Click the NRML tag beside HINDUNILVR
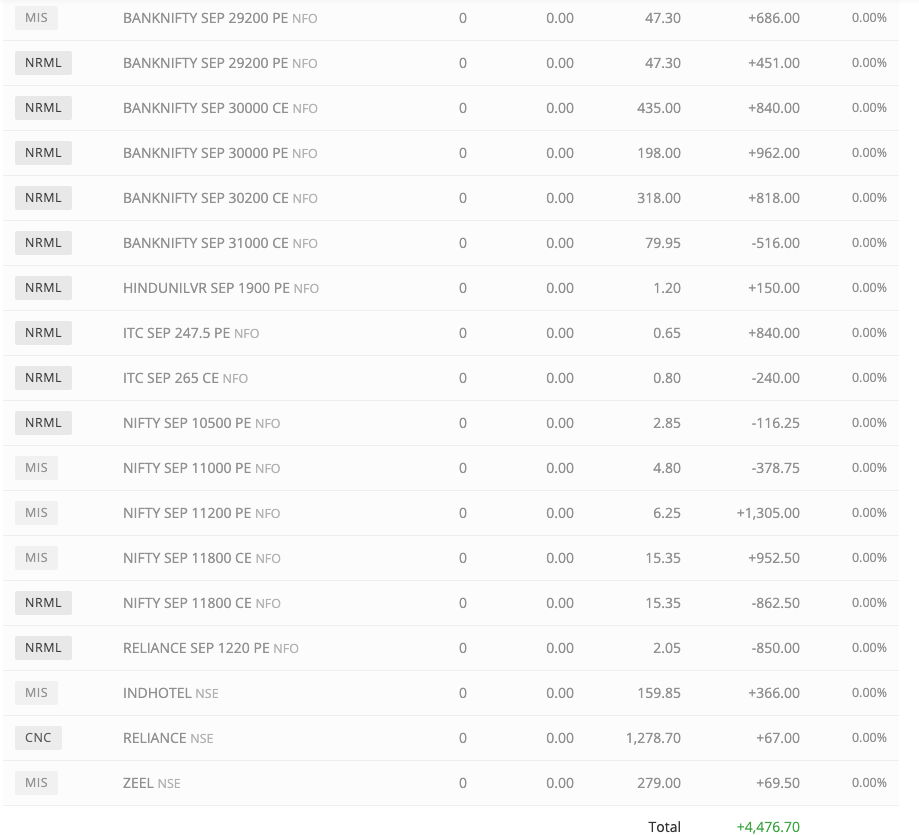Viewport: 919px width, 835px height. (x=43, y=288)
